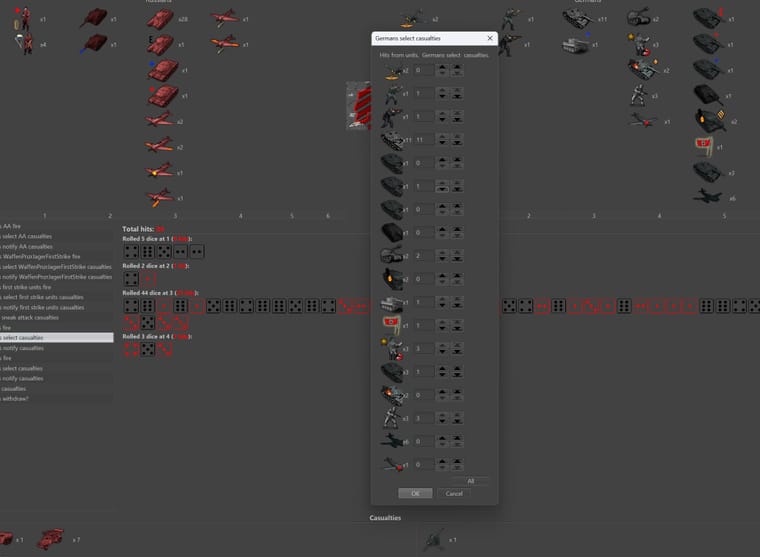The height and width of the screenshot is (557, 760).
Task: Click the mortar infantry x3 icon in dialog
Action: click(x=392, y=418)
